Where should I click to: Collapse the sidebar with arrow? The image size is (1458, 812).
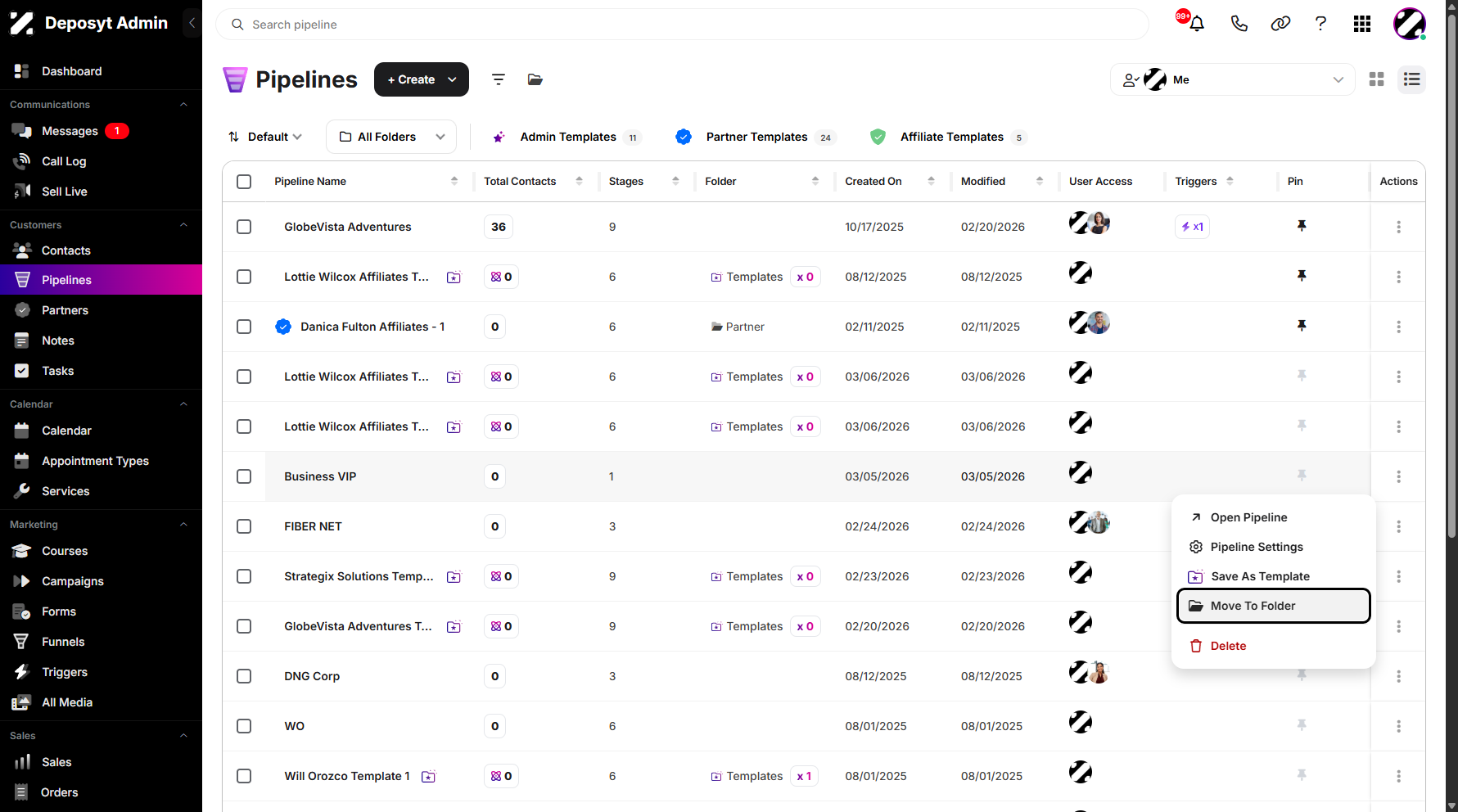pyautogui.click(x=192, y=23)
